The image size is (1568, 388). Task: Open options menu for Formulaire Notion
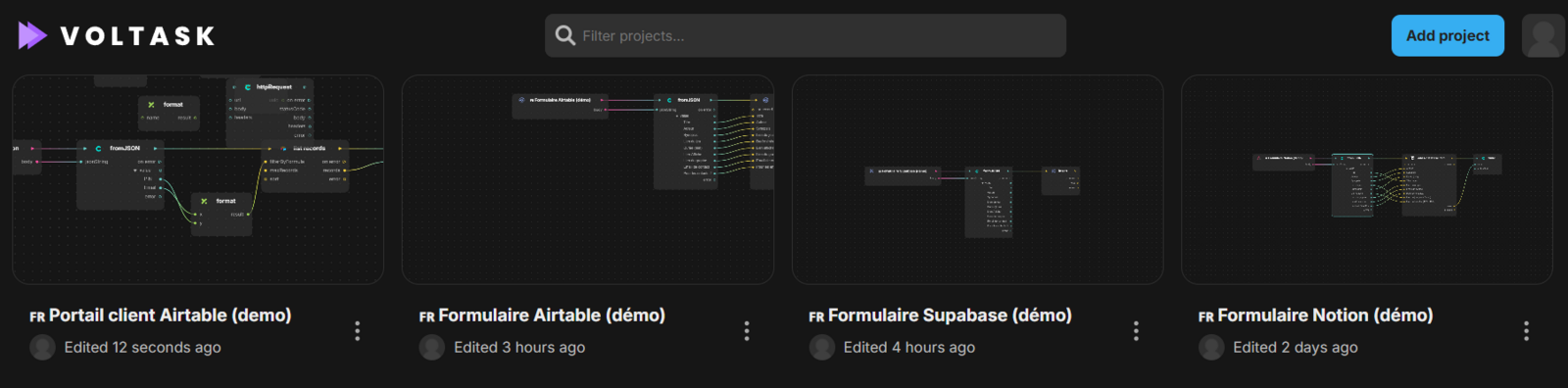coord(1526,331)
